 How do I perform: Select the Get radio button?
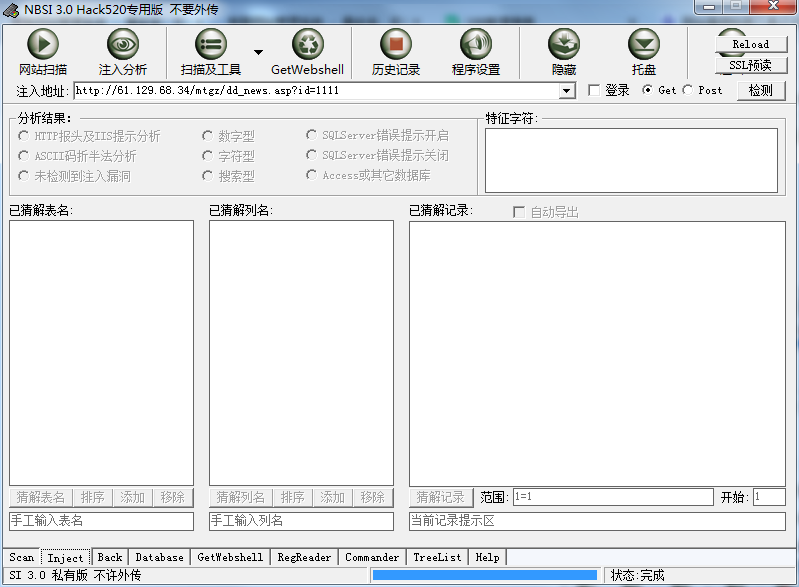647,90
